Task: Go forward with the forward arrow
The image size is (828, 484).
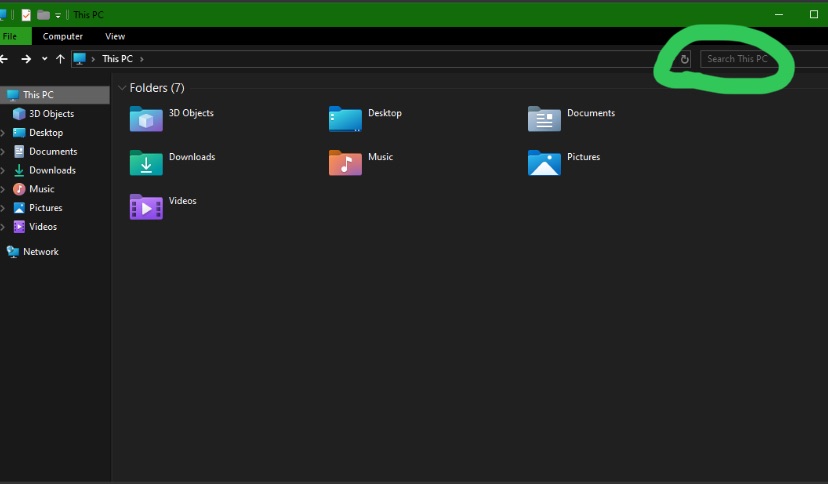Action: click(26, 59)
